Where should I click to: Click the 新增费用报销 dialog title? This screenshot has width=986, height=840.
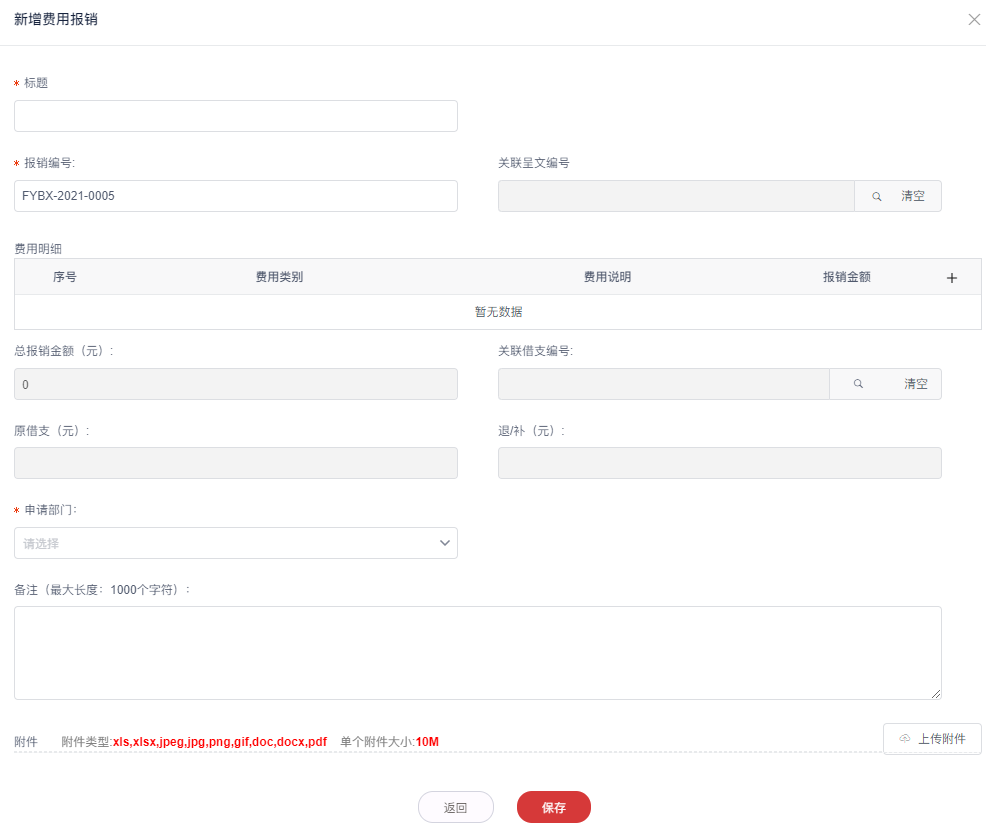(x=55, y=19)
